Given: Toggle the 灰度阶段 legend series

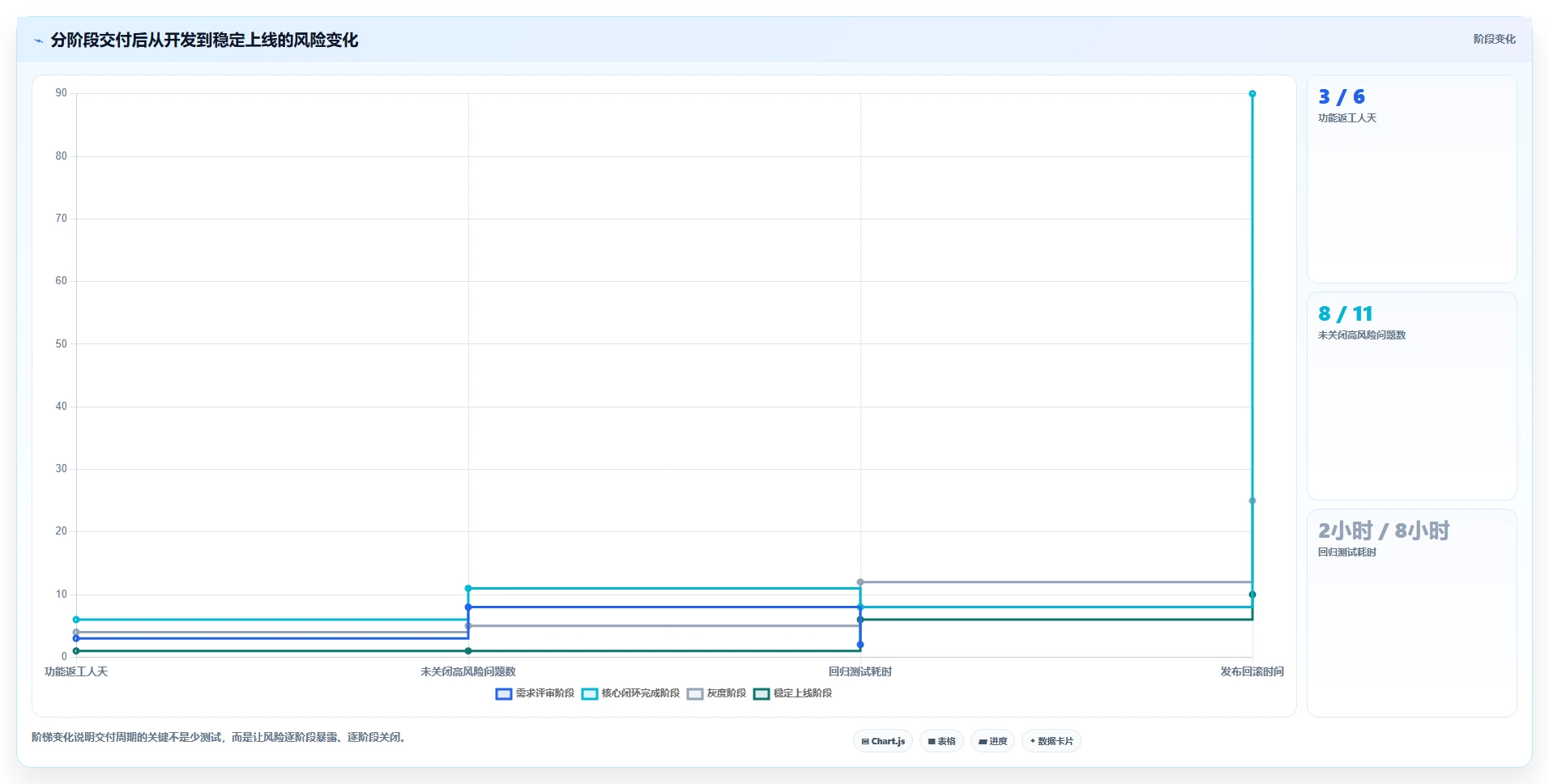Looking at the screenshot, I should [716, 693].
